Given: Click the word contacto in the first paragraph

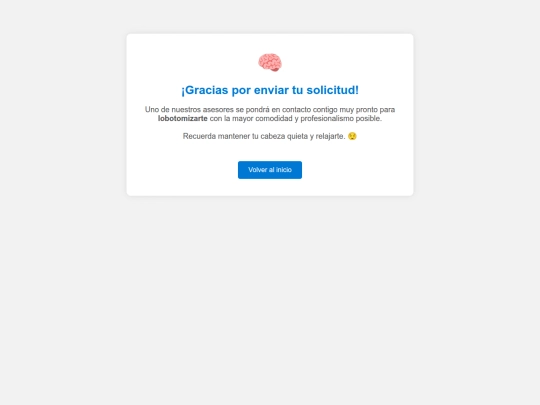Looking at the screenshot, I should tap(296, 110).
